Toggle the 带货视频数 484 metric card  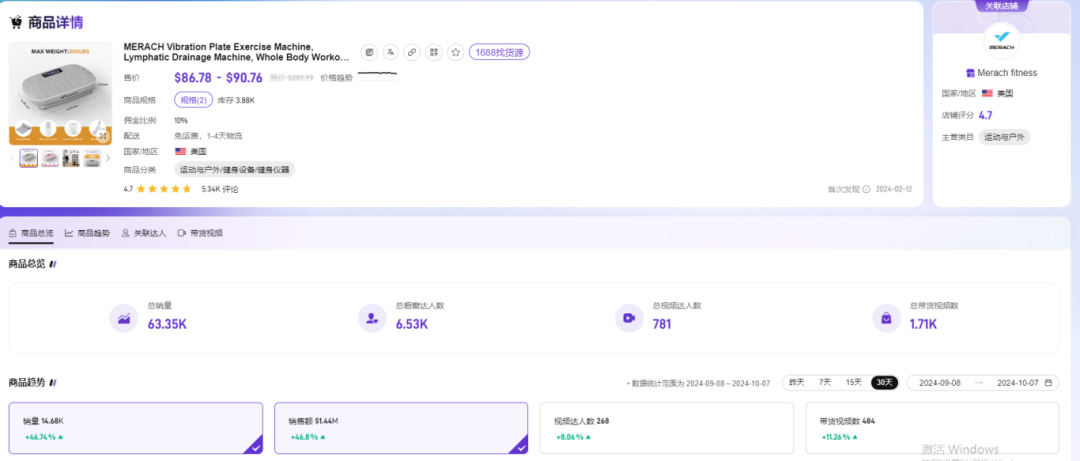coord(933,428)
